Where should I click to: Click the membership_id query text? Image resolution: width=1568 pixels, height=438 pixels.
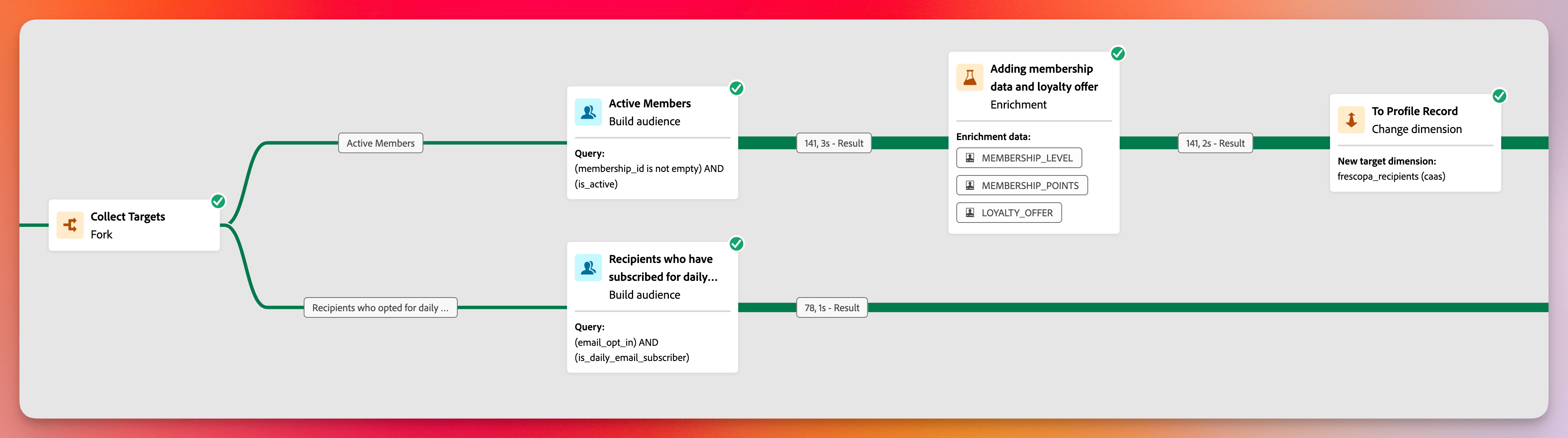tap(649, 176)
